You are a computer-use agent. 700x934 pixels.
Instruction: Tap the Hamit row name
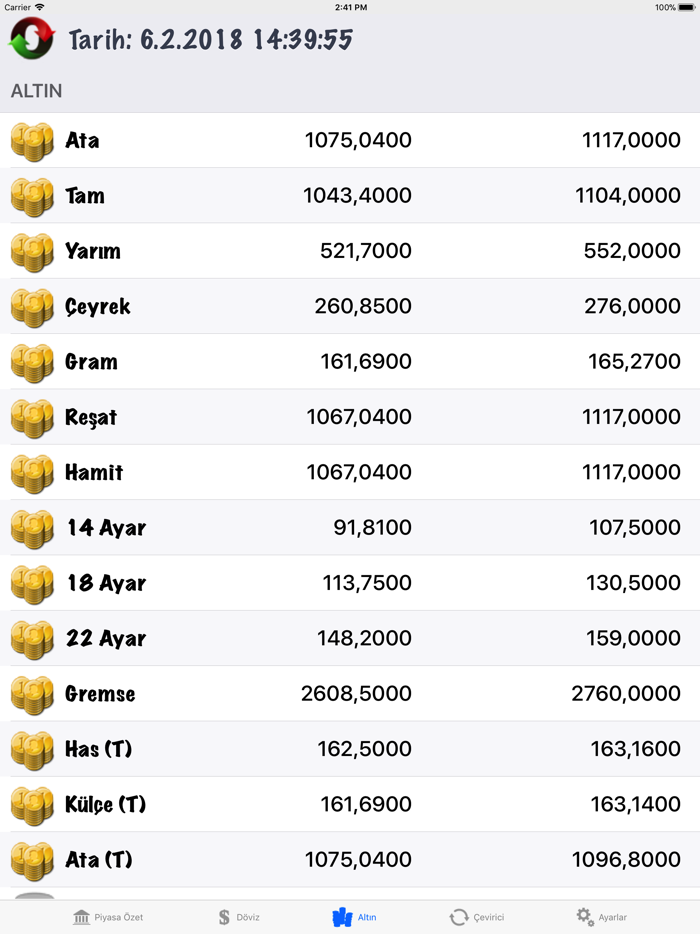(x=94, y=472)
